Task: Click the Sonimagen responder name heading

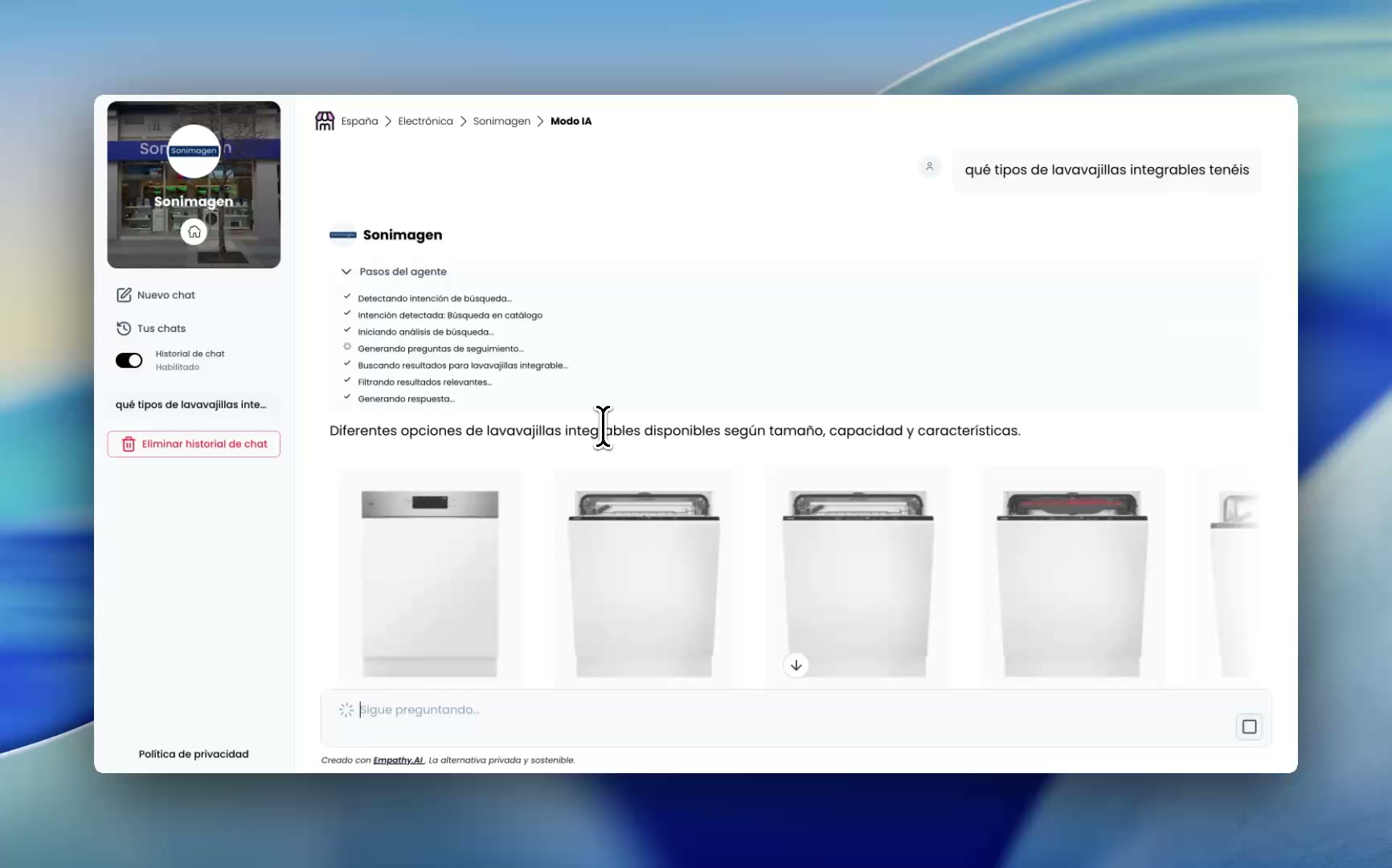Action: (x=403, y=235)
